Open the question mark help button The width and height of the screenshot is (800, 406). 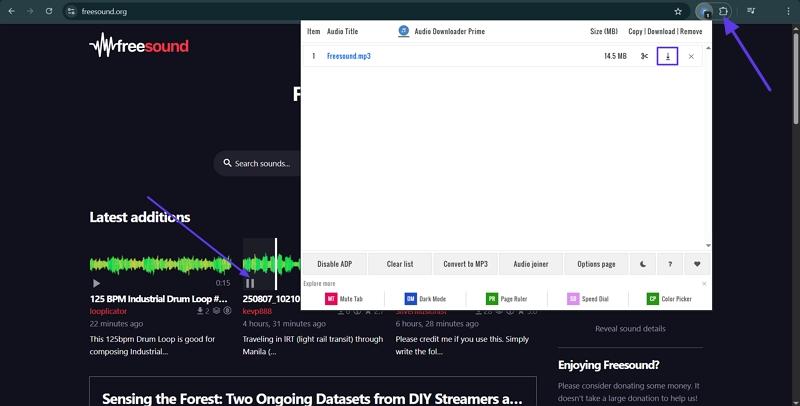[x=670, y=264]
